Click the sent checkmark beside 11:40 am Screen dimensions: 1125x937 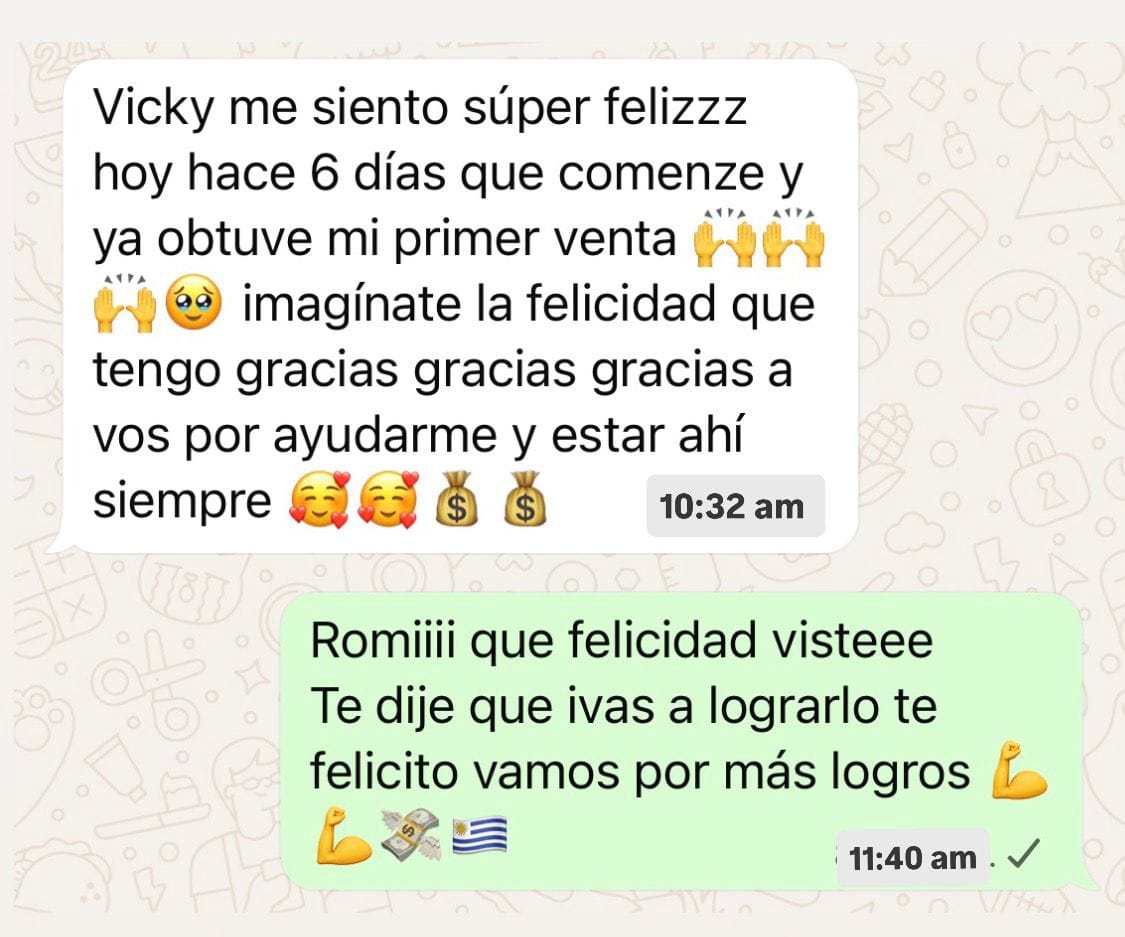click(x=1024, y=854)
